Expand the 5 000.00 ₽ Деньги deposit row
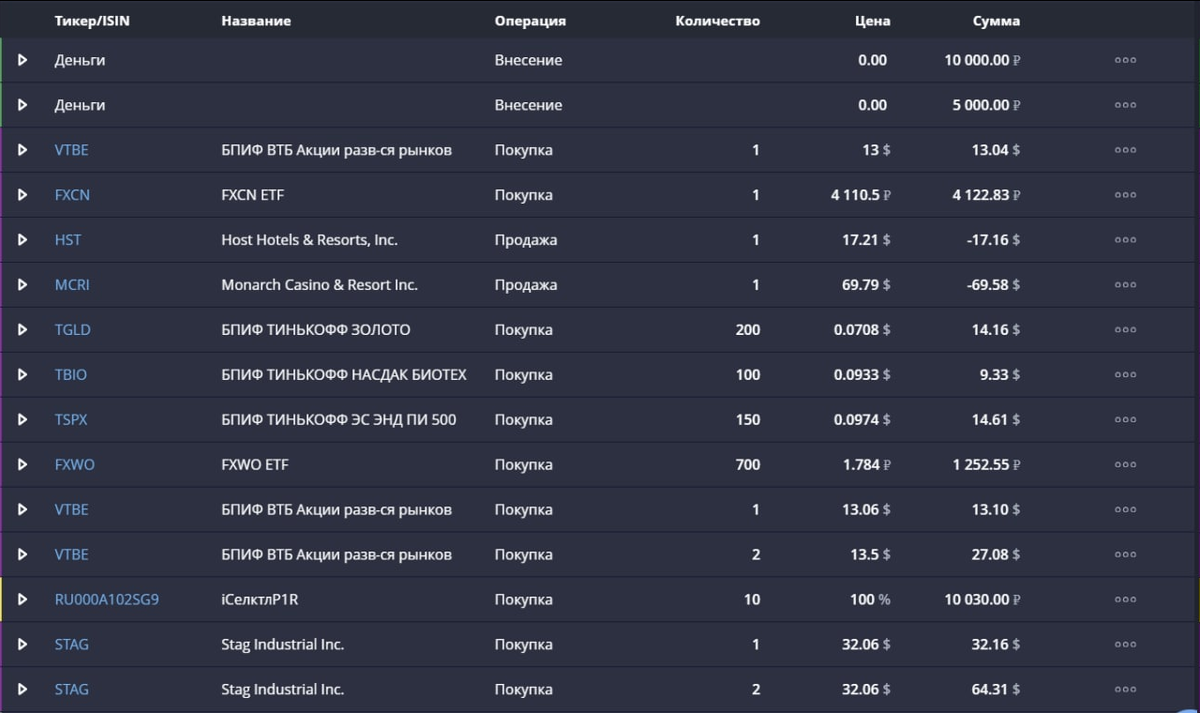The height and width of the screenshot is (713, 1200). [23, 105]
